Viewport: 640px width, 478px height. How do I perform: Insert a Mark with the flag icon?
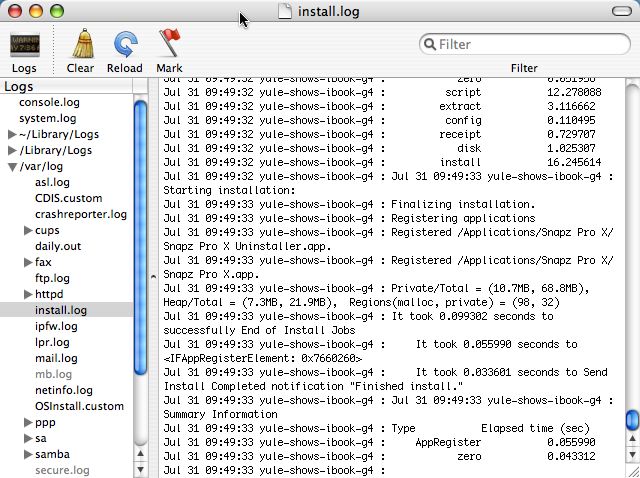point(169,43)
